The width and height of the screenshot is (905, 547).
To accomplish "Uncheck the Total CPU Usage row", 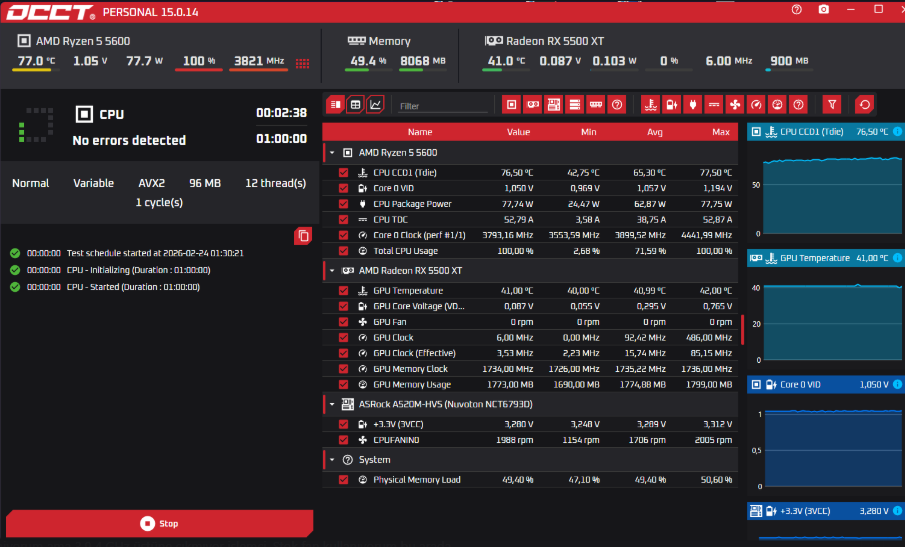I will (x=343, y=251).
